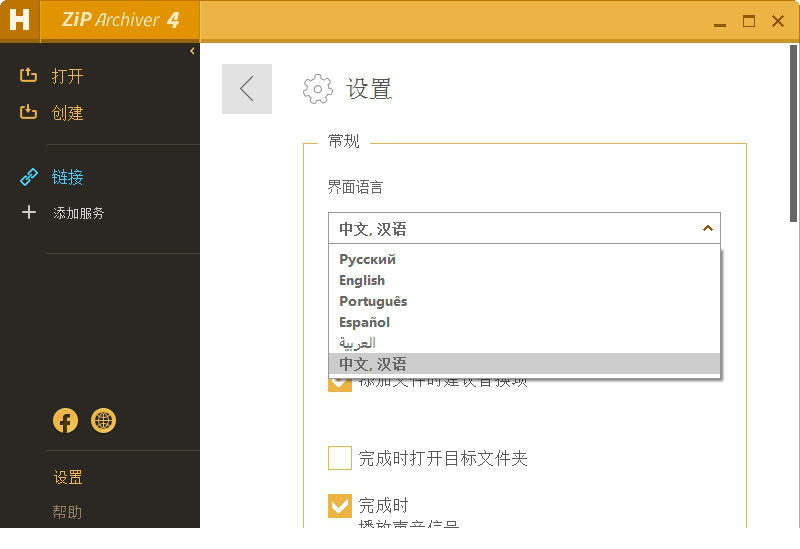Choose العربية from language list
This screenshot has width=800, height=549.
coord(524,343)
